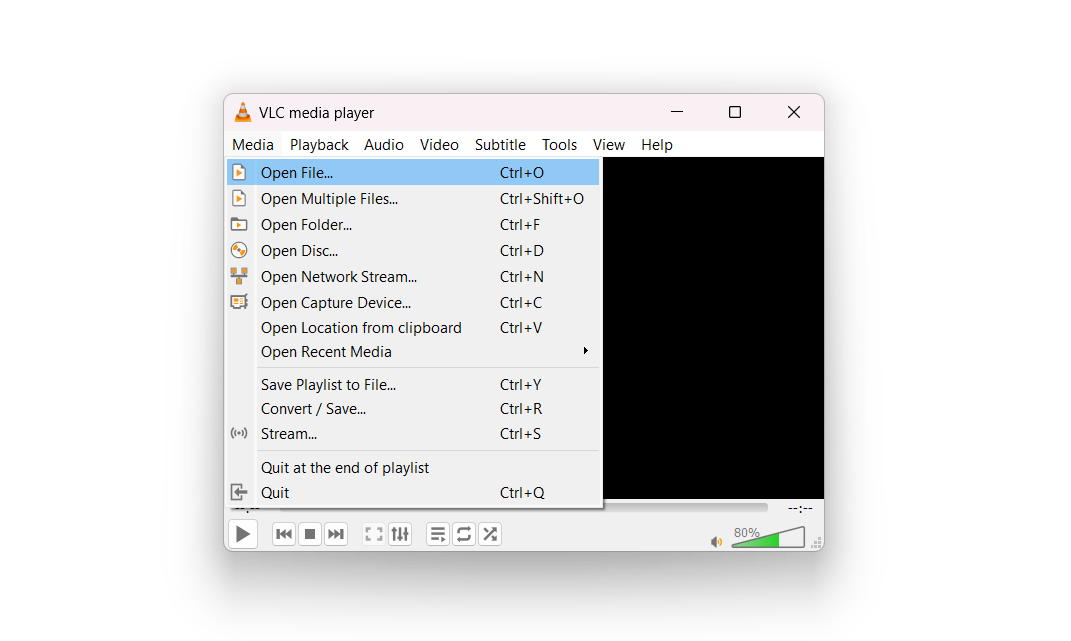1071x641 pixels.
Task: Choose Open Folder… entry
Action: coord(413,224)
